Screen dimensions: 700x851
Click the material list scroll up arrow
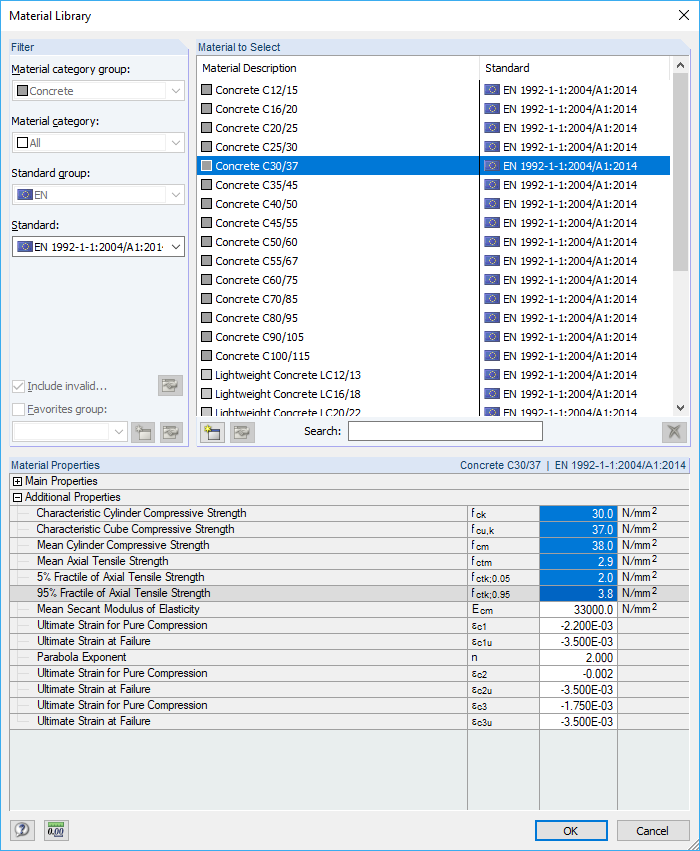[680, 65]
